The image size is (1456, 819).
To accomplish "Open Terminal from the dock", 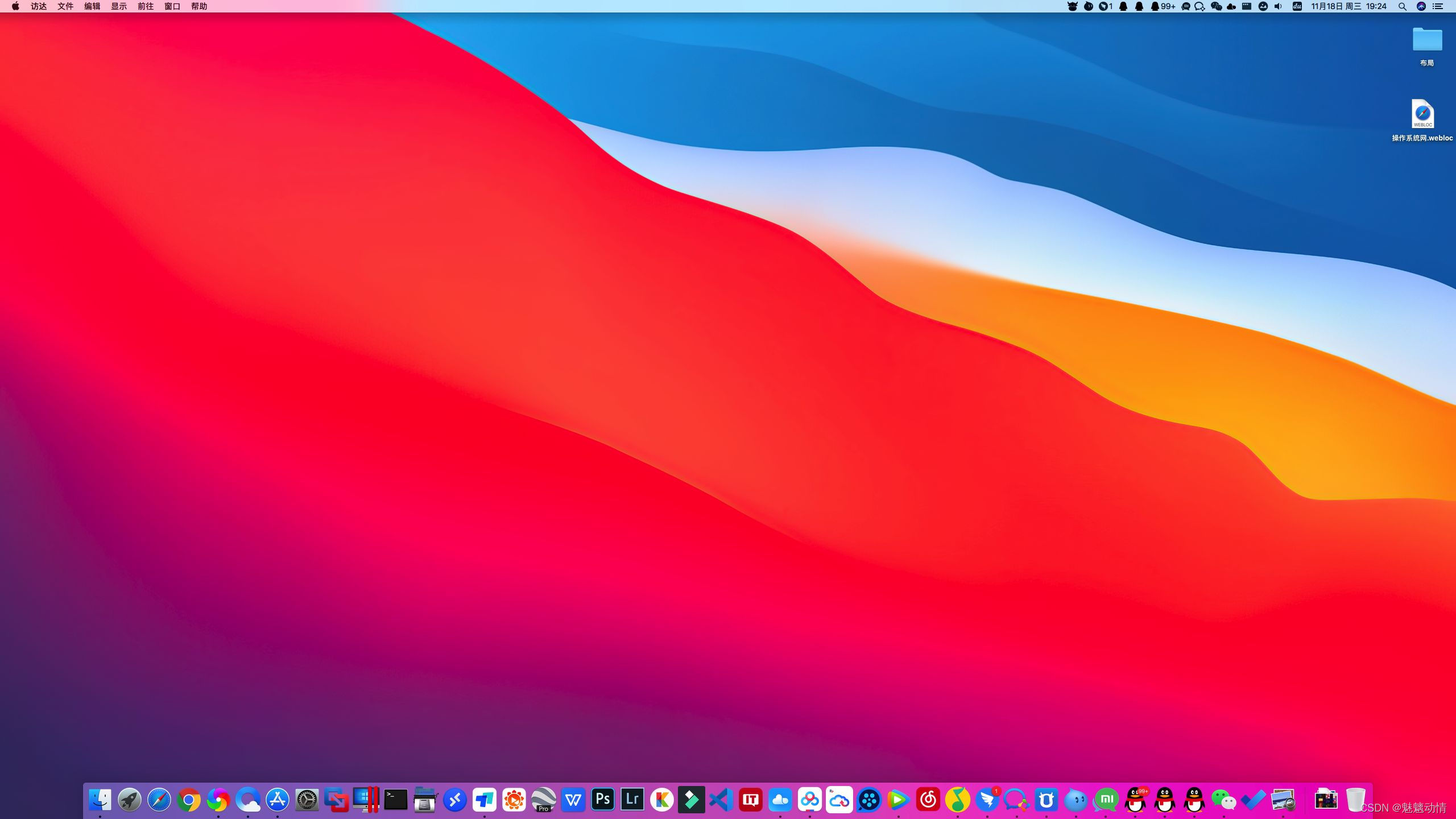I will 396,800.
